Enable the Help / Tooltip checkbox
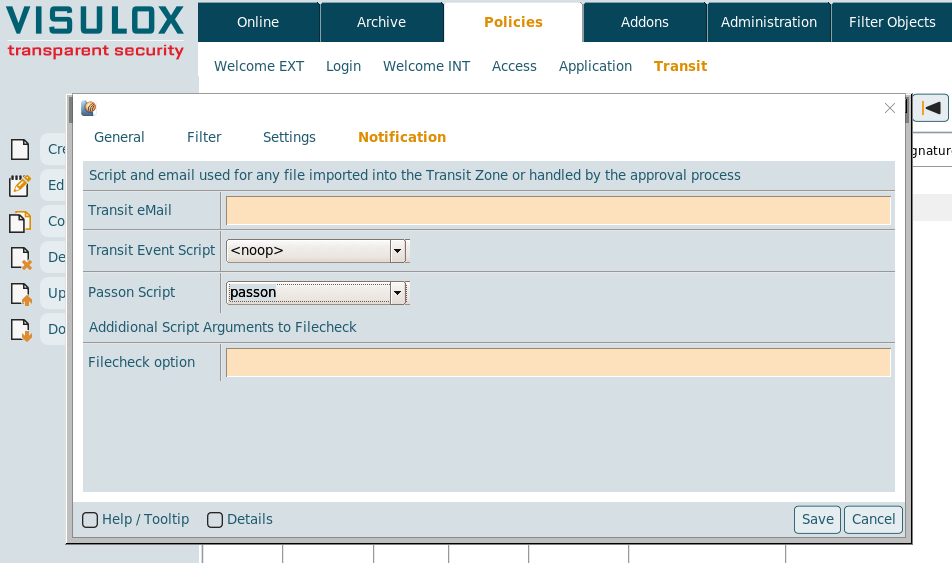This screenshot has width=952, height=563. (x=90, y=520)
